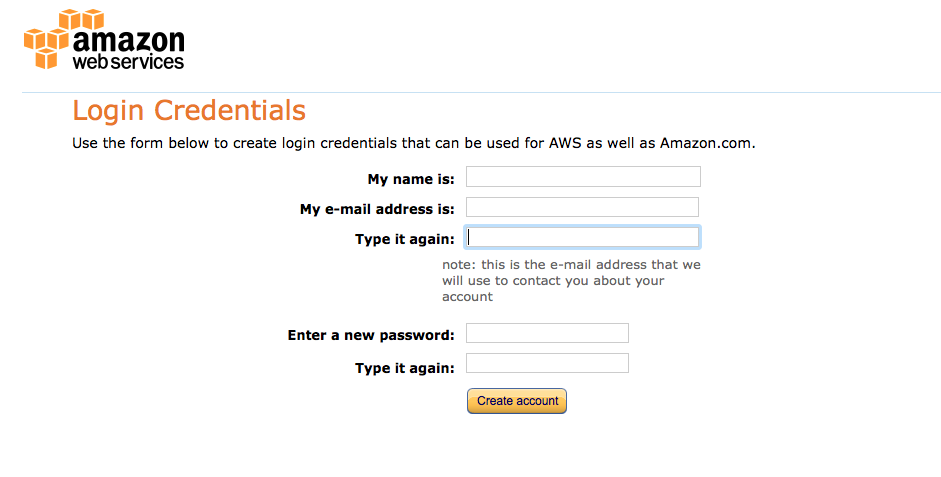Click the e-mail address note text
Screen dimensions: 941x477
pos(571,280)
